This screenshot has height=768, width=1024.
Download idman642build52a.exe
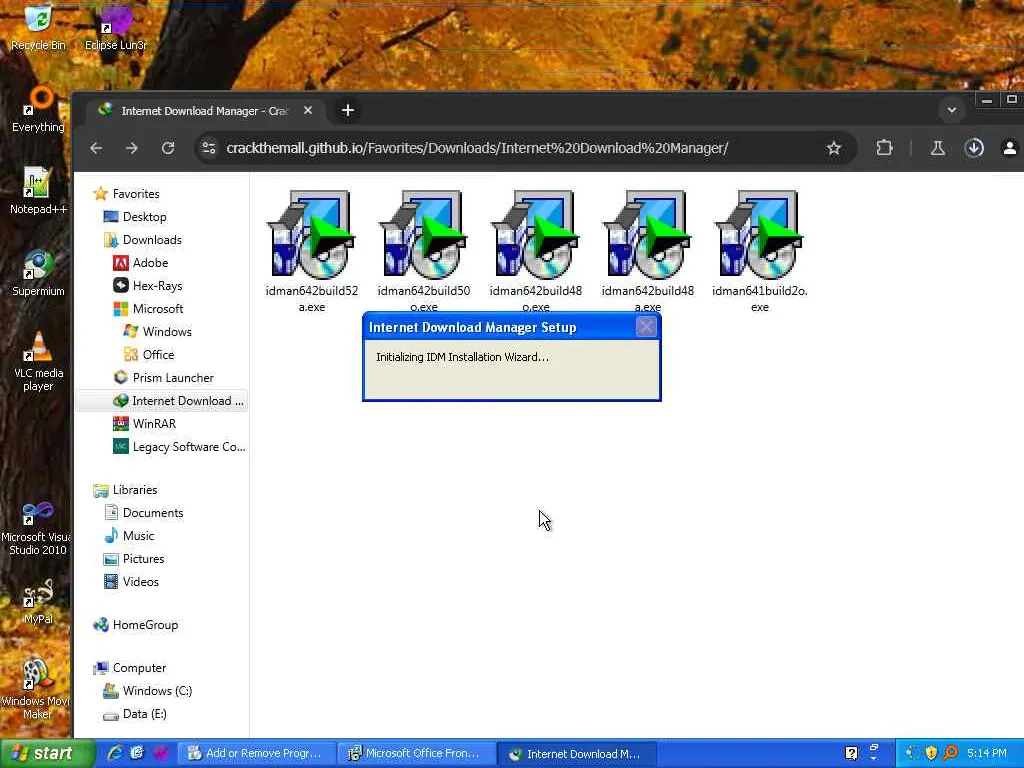click(312, 251)
